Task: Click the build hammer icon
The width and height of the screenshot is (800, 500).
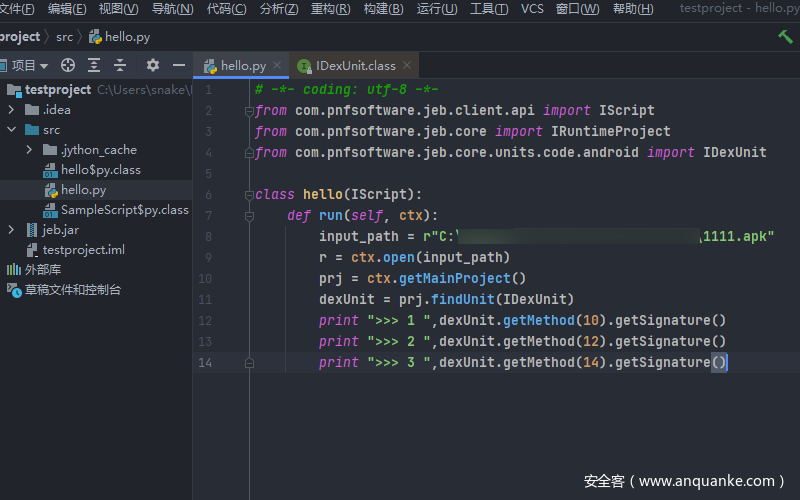Action: [785, 36]
